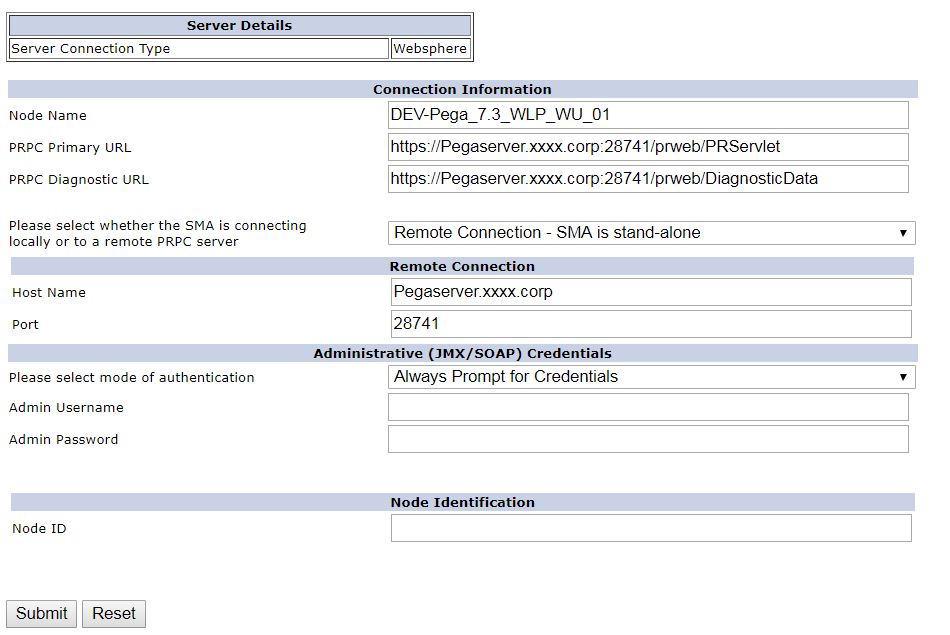Open the SMA connection type dropdown
Viewport: 950px width, 635px height.
[x=651, y=233]
